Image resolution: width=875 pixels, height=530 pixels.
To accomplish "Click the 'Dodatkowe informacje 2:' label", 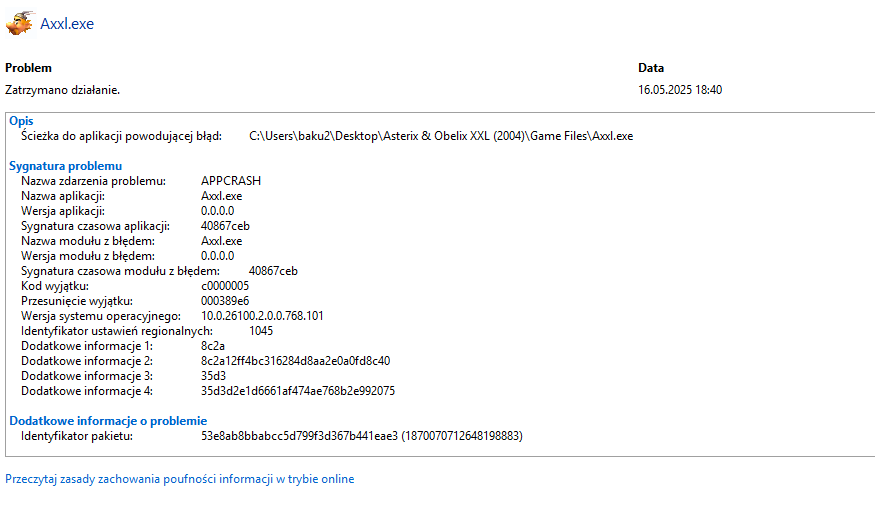I will coord(87,362).
